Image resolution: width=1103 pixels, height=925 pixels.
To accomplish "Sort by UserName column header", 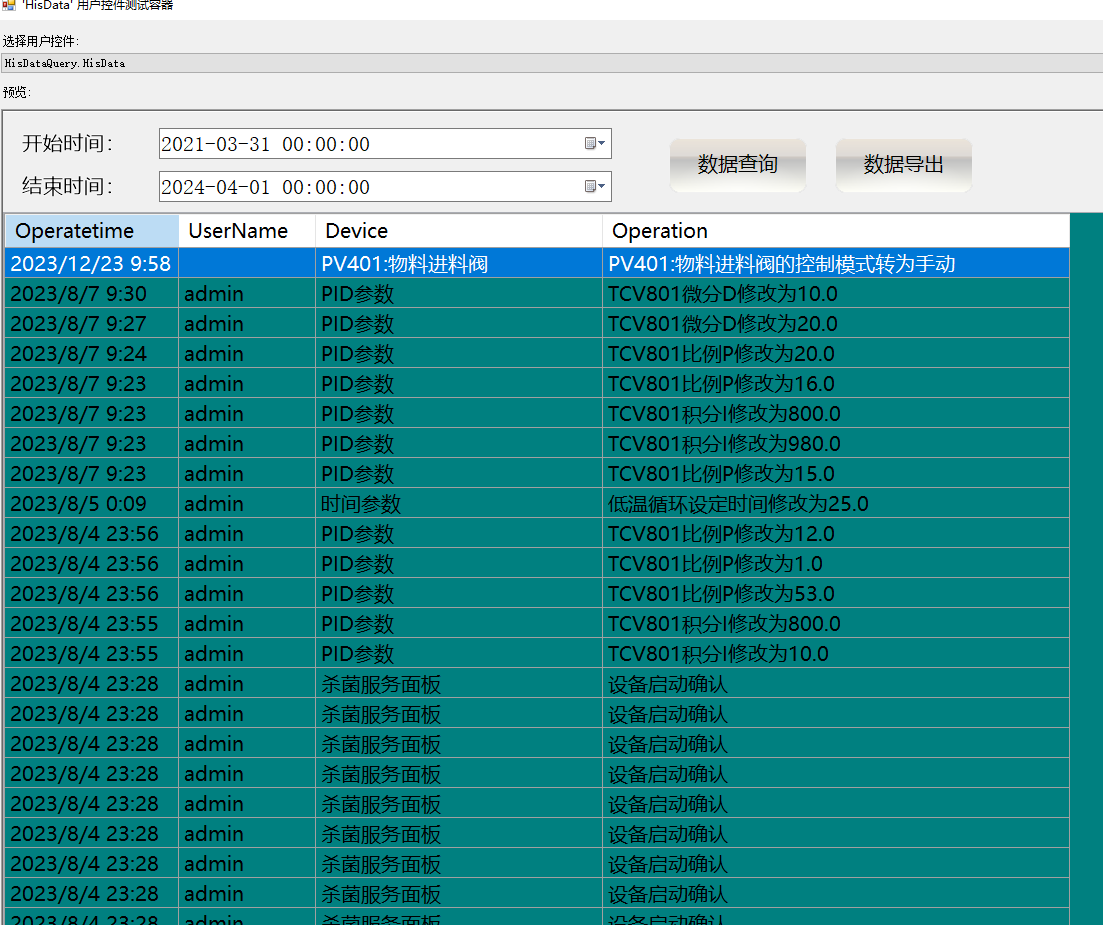I will coord(246,231).
